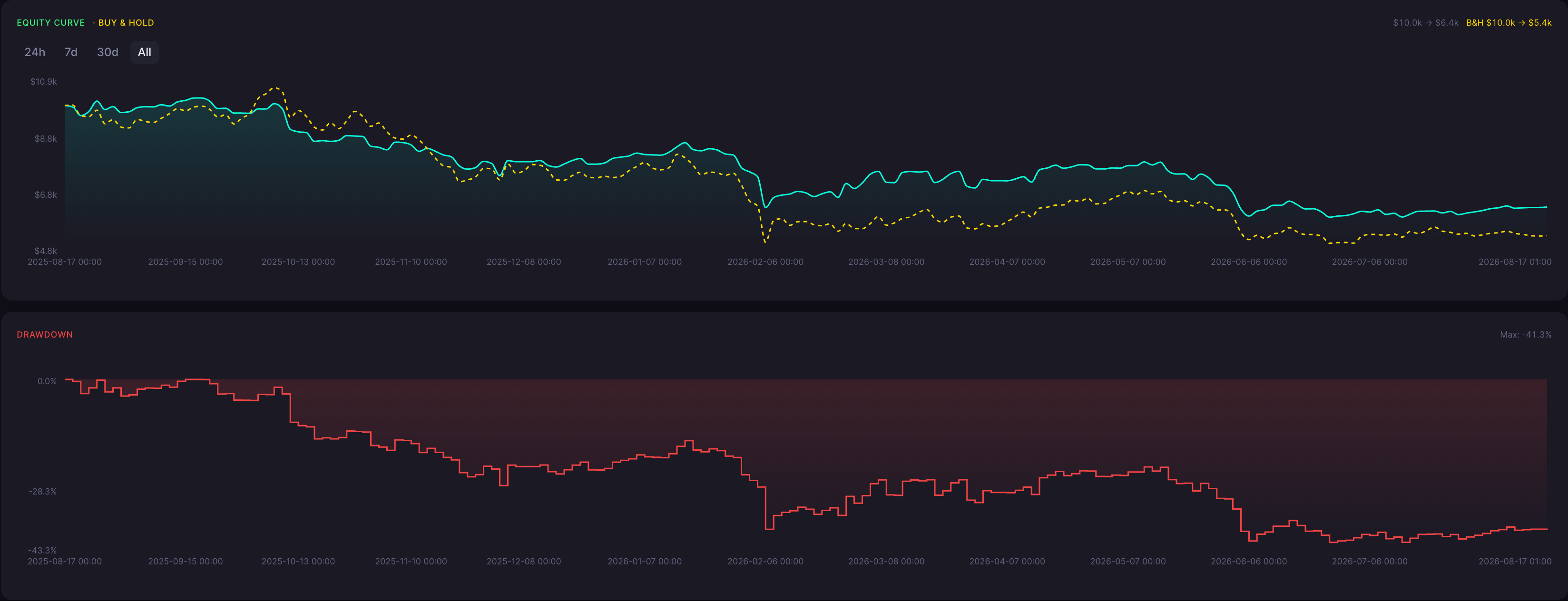This screenshot has width=1568, height=601.
Task: Click the $8.8k y-axis label
Action: pyautogui.click(x=46, y=139)
